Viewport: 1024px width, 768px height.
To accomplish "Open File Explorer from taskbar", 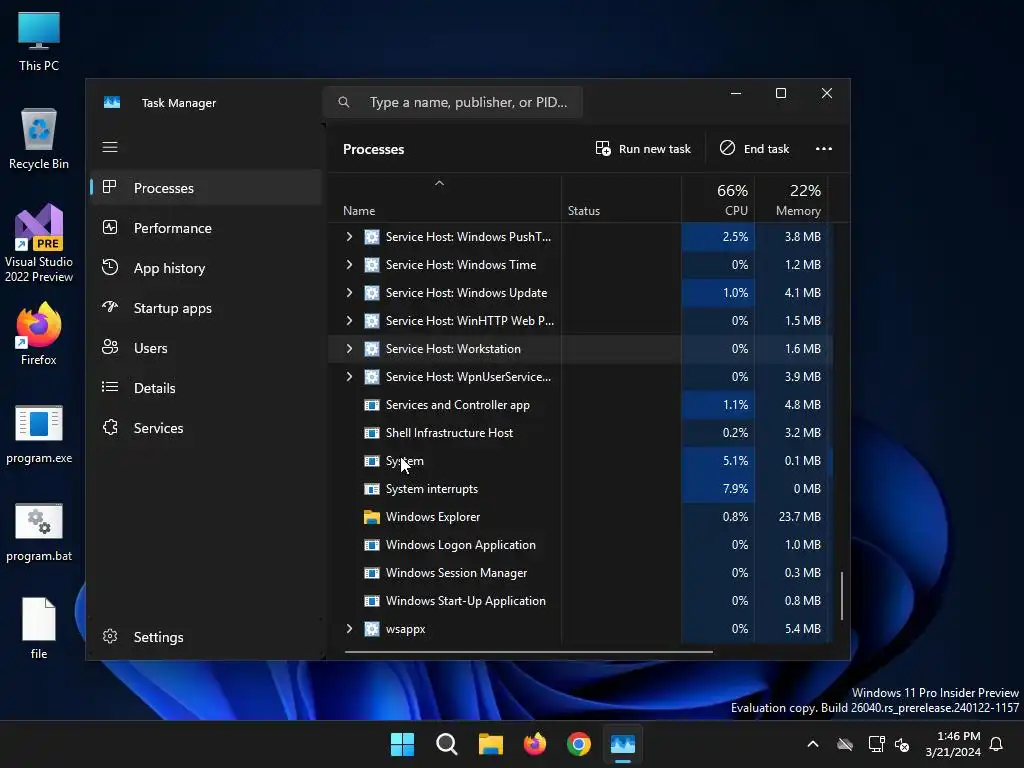I will (x=490, y=744).
